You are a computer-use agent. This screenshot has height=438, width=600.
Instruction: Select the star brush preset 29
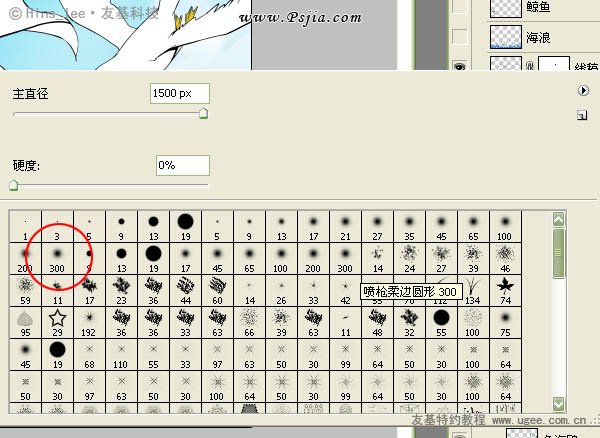[x=57, y=322]
